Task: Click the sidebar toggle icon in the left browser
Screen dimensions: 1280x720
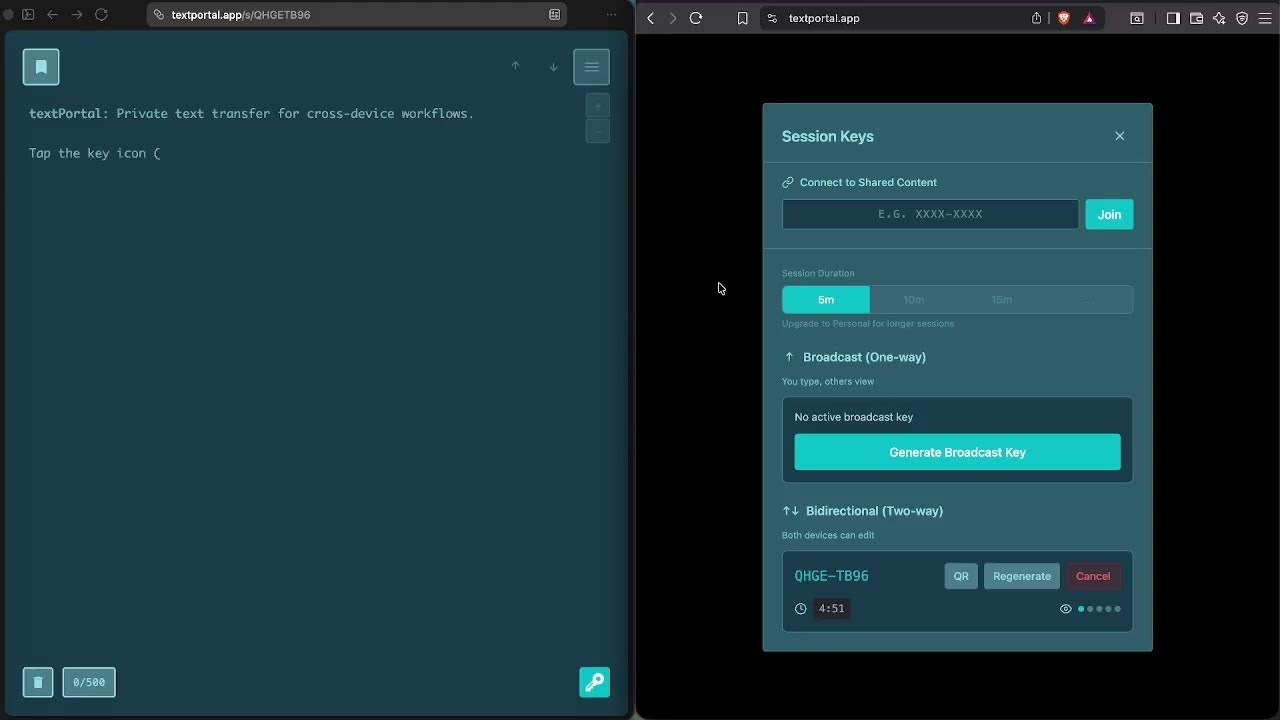Action: point(28,15)
